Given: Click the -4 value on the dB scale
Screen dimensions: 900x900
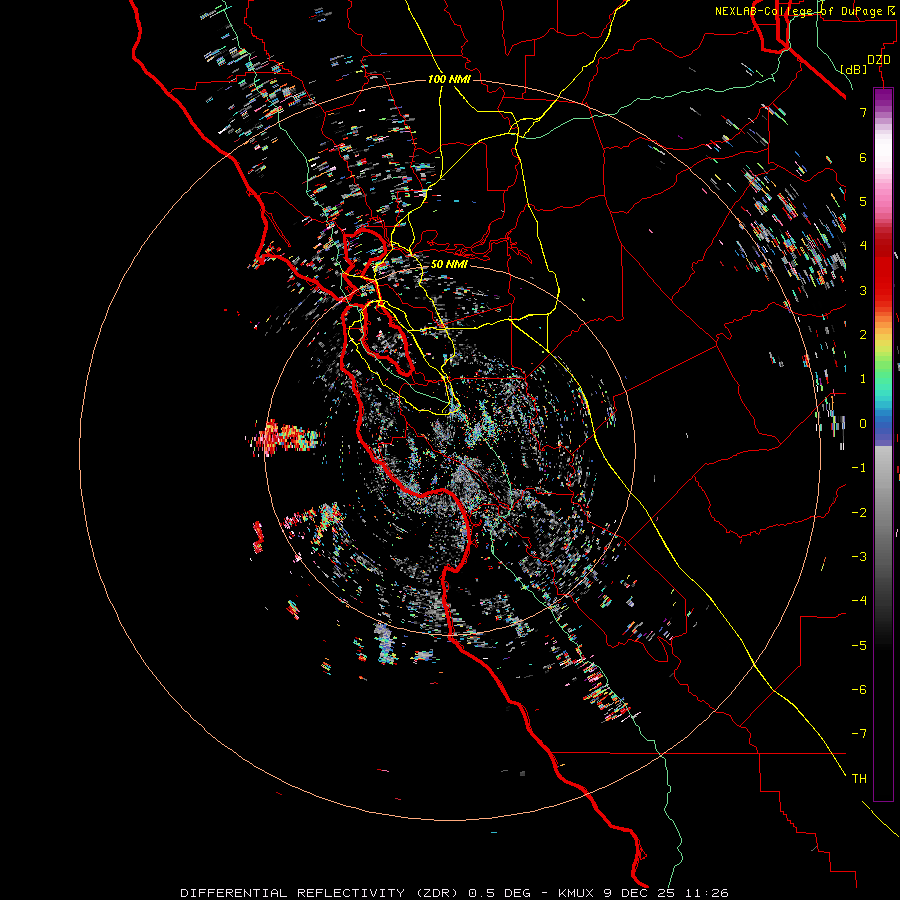Looking at the screenshot, I should 859,601.
